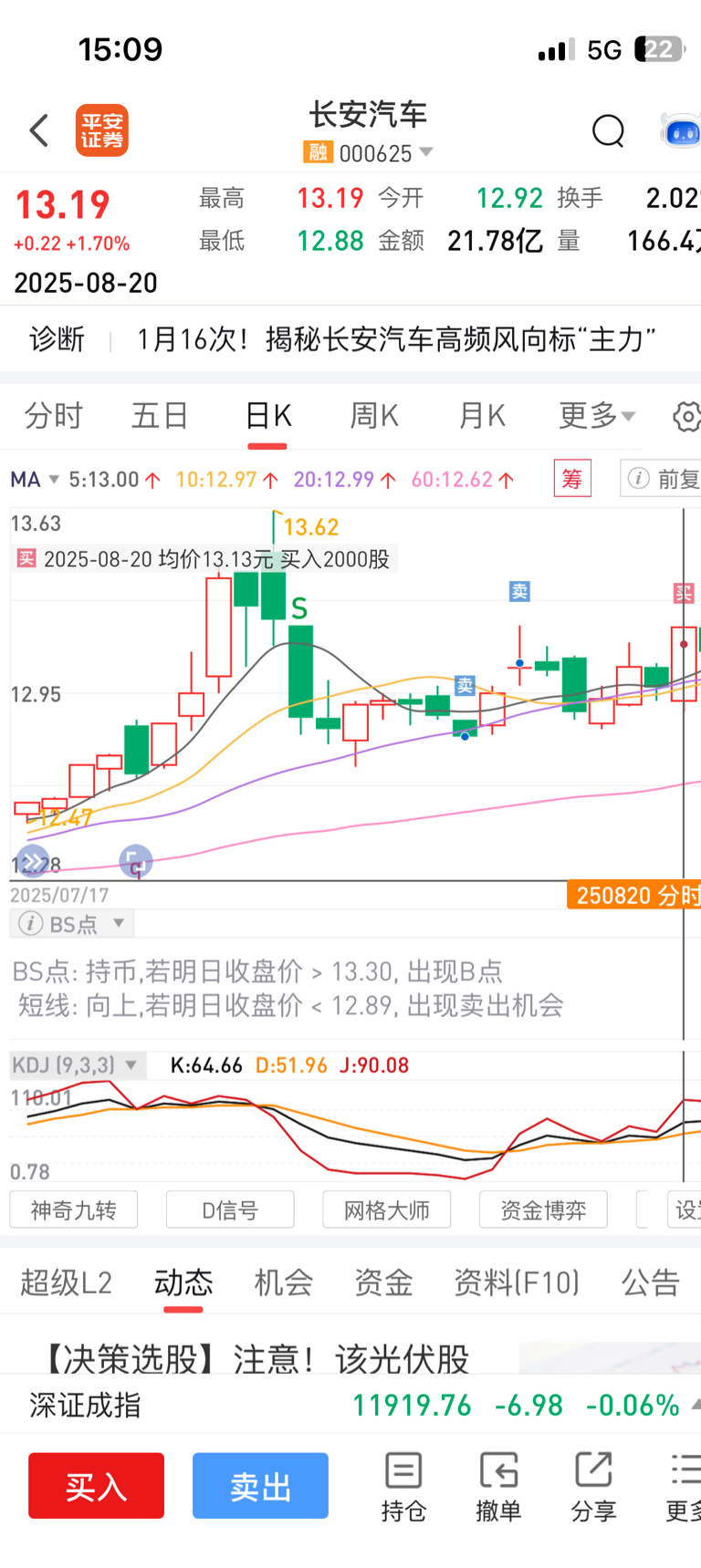The height and width of the screenshot is (1568, 701).
Task: Tap the red 买 marker at chart right edge
Action: tap(684, 594)
